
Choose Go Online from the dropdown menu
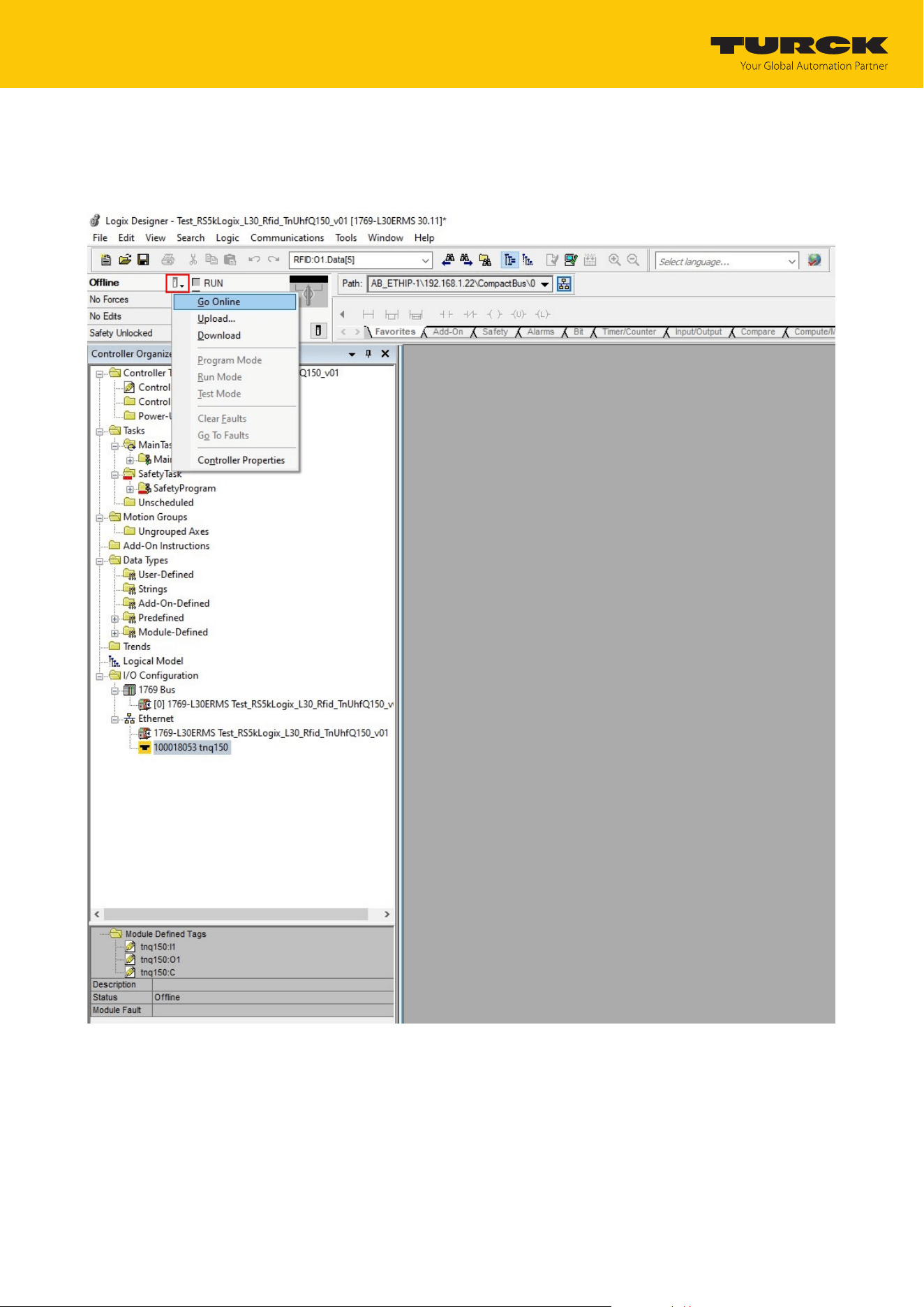tap(234, 302)
